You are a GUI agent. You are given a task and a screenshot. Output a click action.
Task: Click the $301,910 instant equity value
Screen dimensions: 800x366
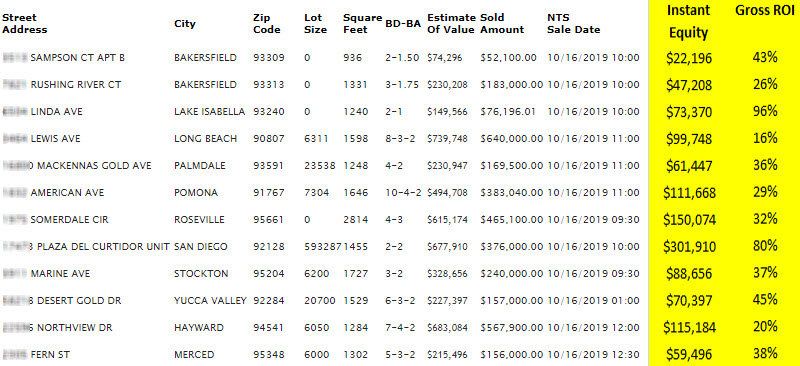[x=689, y=247]
